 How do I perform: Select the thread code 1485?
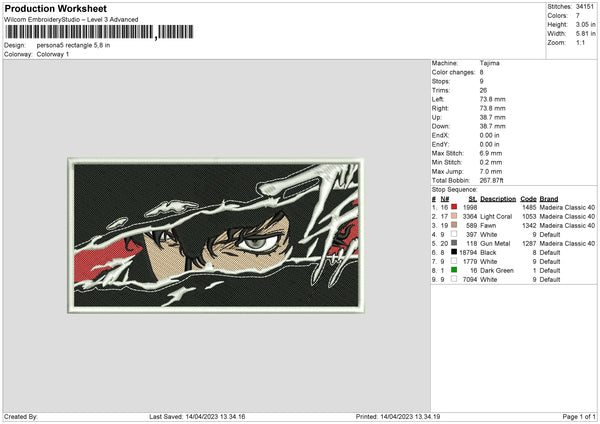point(529,207)
